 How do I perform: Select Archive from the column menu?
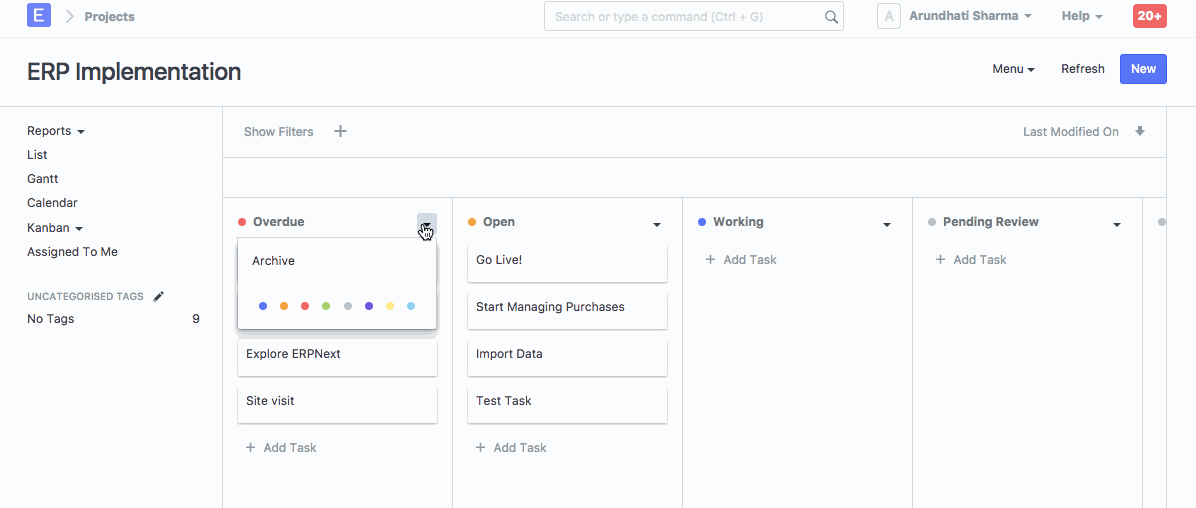(x=273, y=261)
